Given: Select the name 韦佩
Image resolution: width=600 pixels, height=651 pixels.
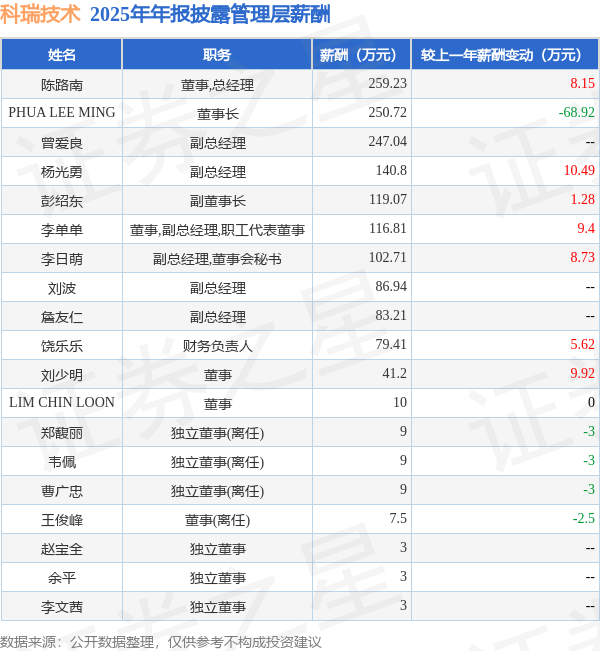Looking at the screenshot, I should (62, 462).
